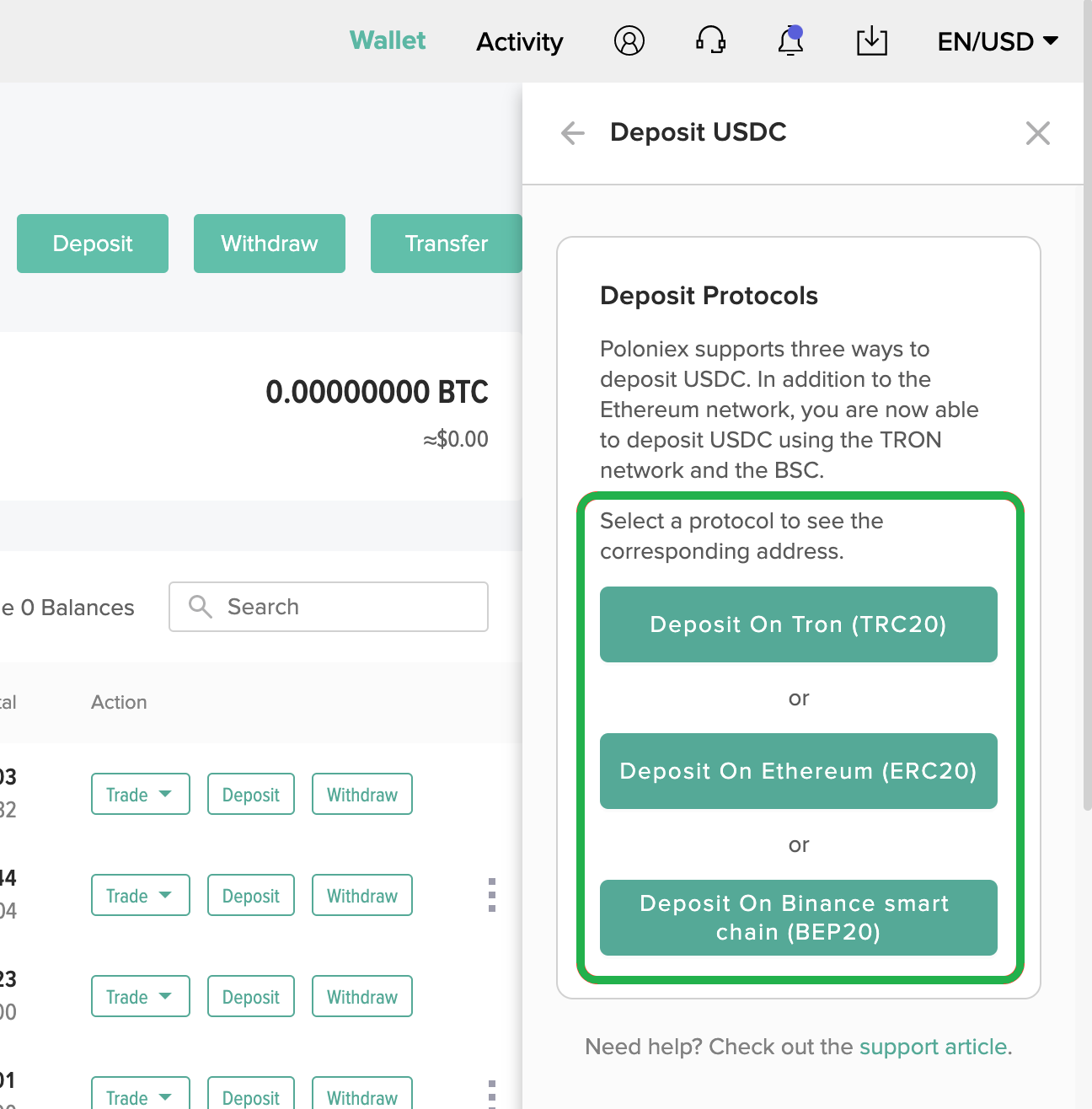The image size is (1092, 1109).
Task: Click the Search balances input field
Action: coord(329,607)
